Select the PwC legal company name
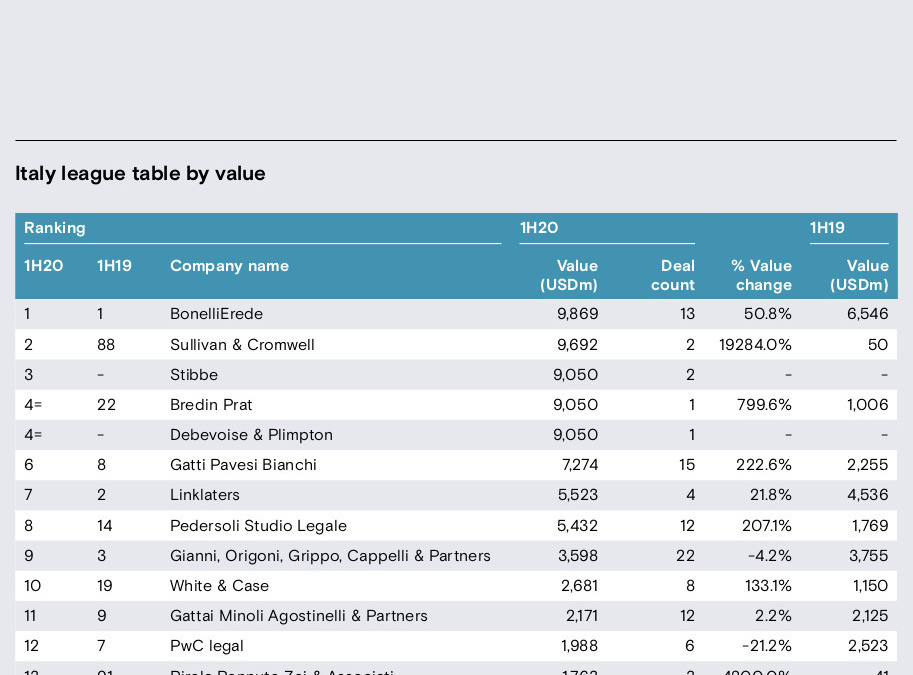 click(x=207, y=646)
